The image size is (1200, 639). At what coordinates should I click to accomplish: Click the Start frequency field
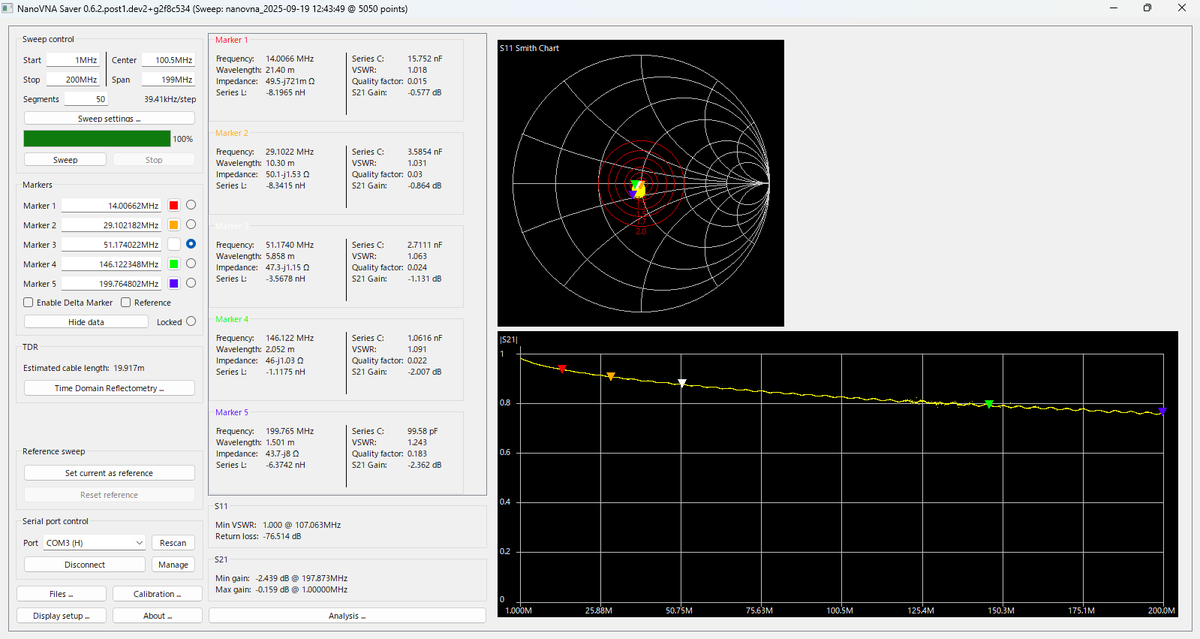(x=72, y=60)
